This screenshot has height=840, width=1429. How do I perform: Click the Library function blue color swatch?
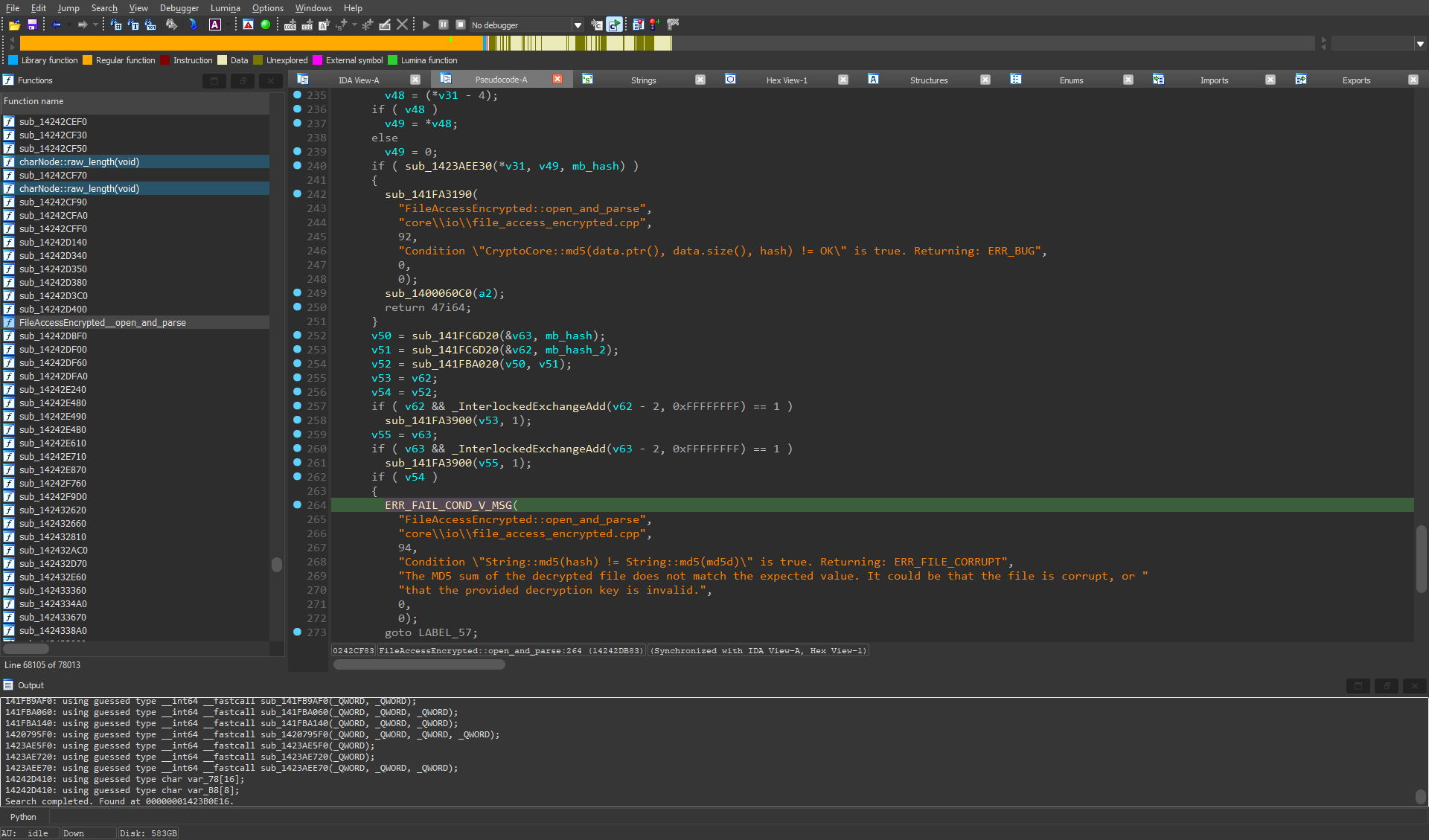[13, 60]
